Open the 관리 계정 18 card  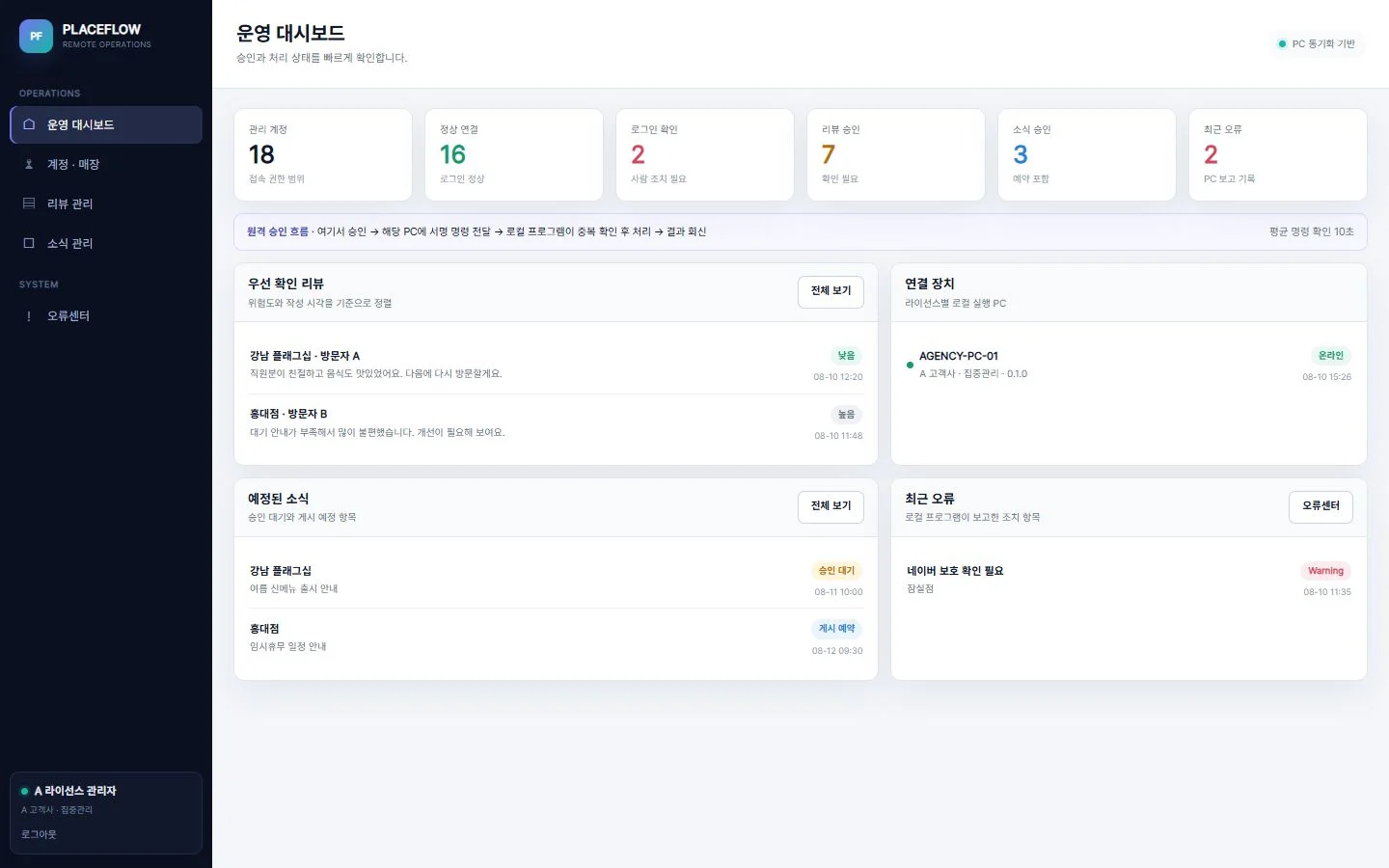coord(323,154)
